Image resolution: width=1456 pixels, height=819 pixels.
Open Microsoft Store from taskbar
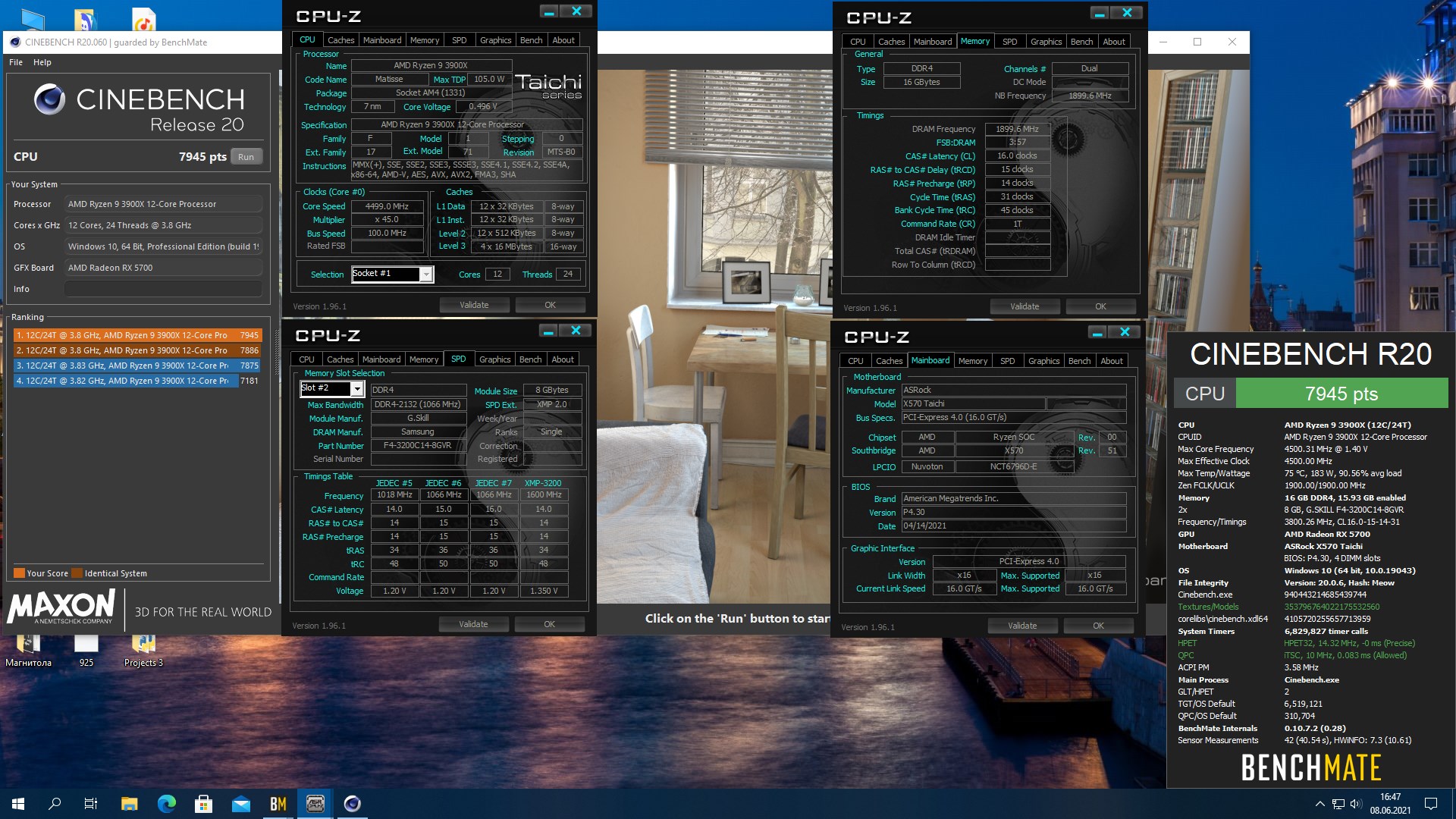pos(203,804)
